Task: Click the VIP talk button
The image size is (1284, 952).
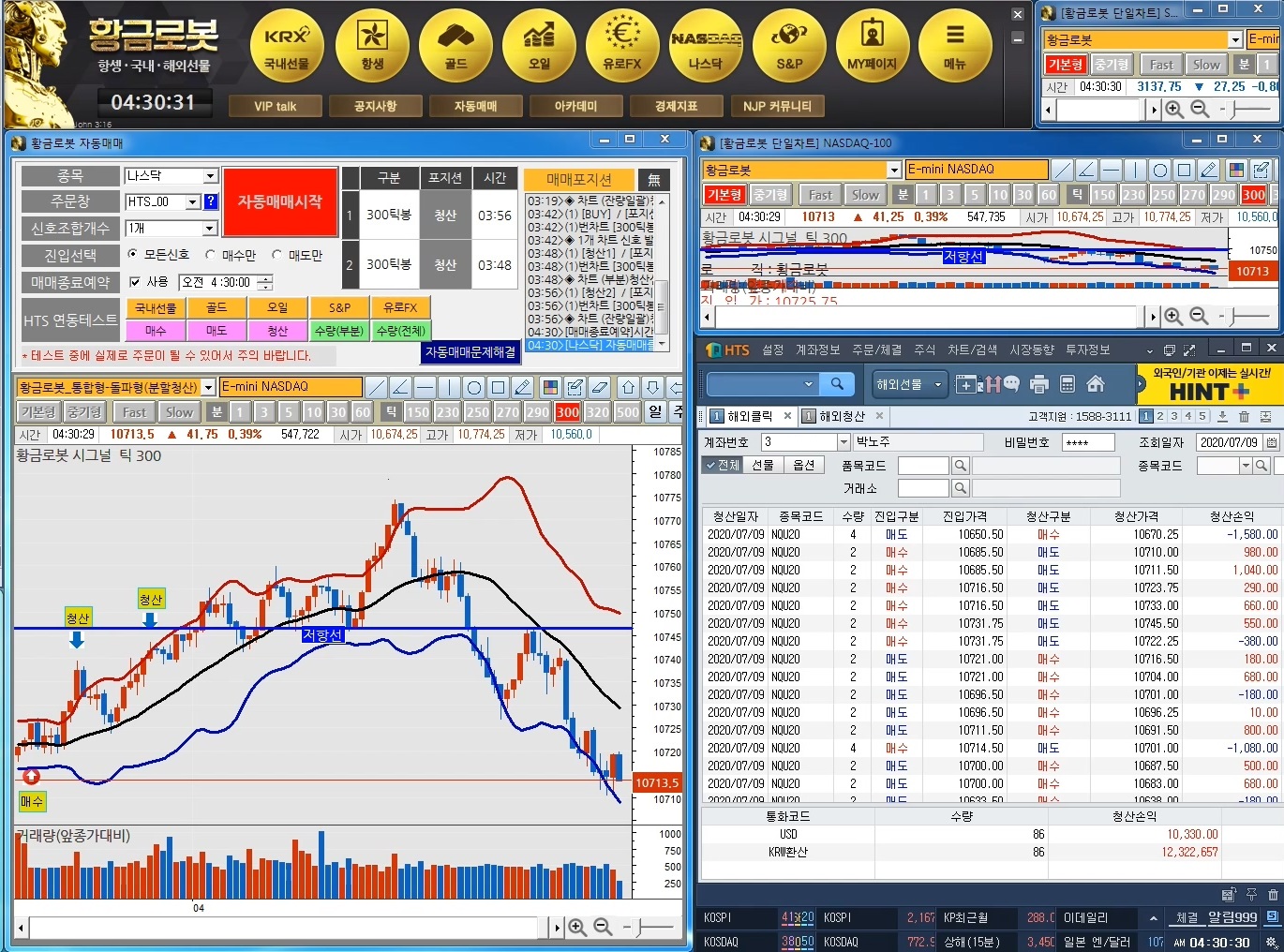Action: pos(275,106)
